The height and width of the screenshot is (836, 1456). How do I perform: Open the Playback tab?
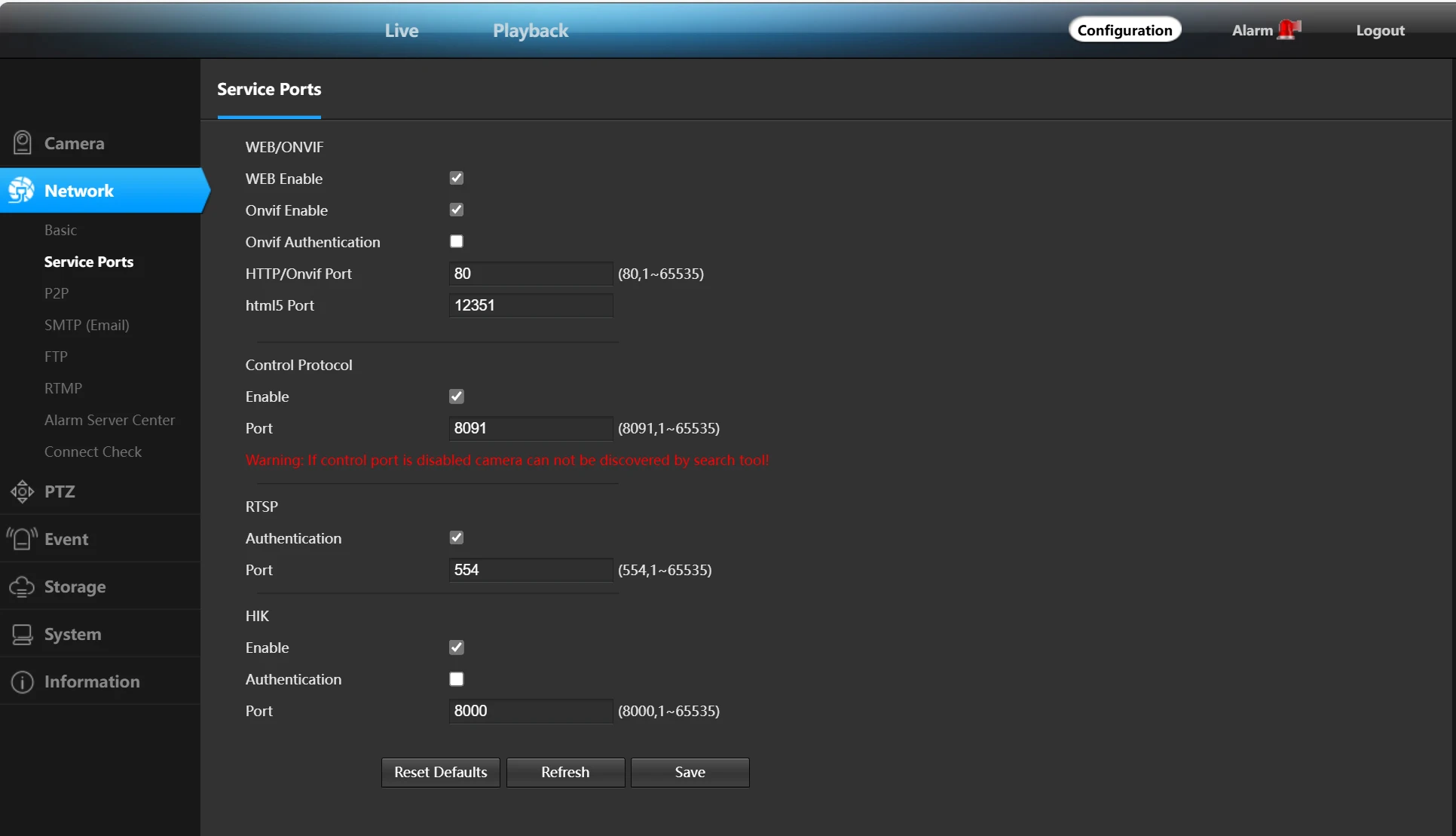[x=531, y=30]
